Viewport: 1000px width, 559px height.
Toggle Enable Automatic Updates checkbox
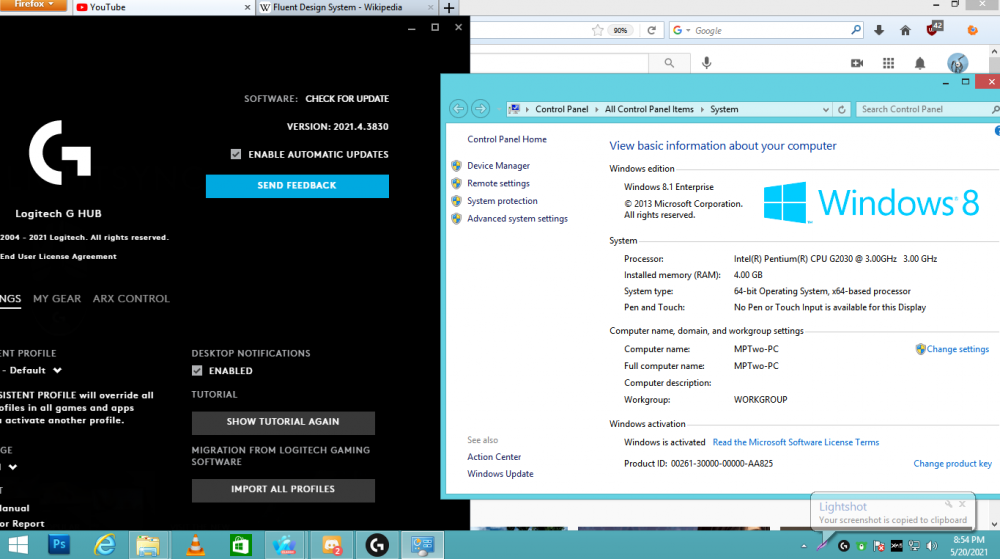[236, 154]
